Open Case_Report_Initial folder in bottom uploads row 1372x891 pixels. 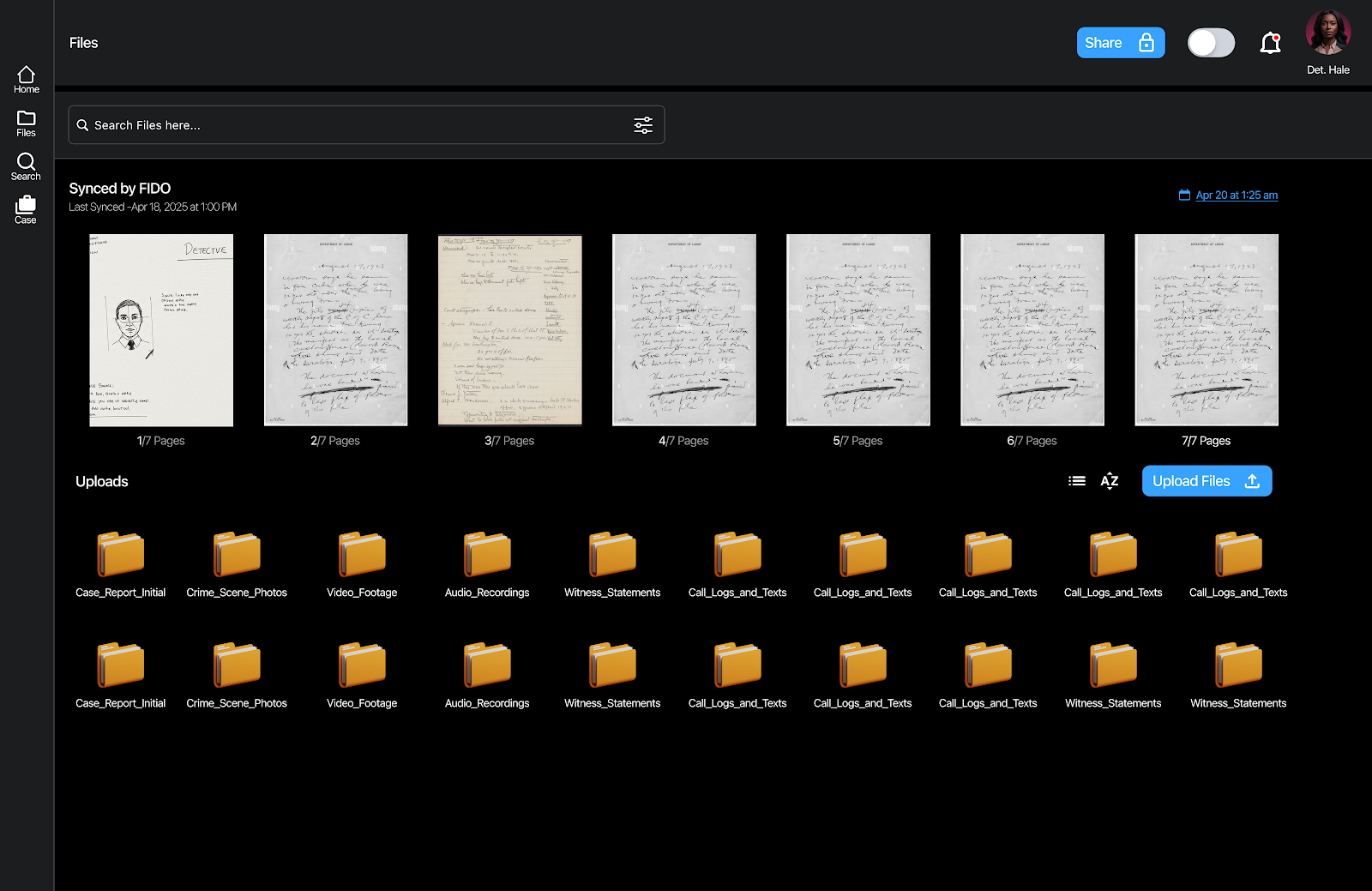pos(120,675)
